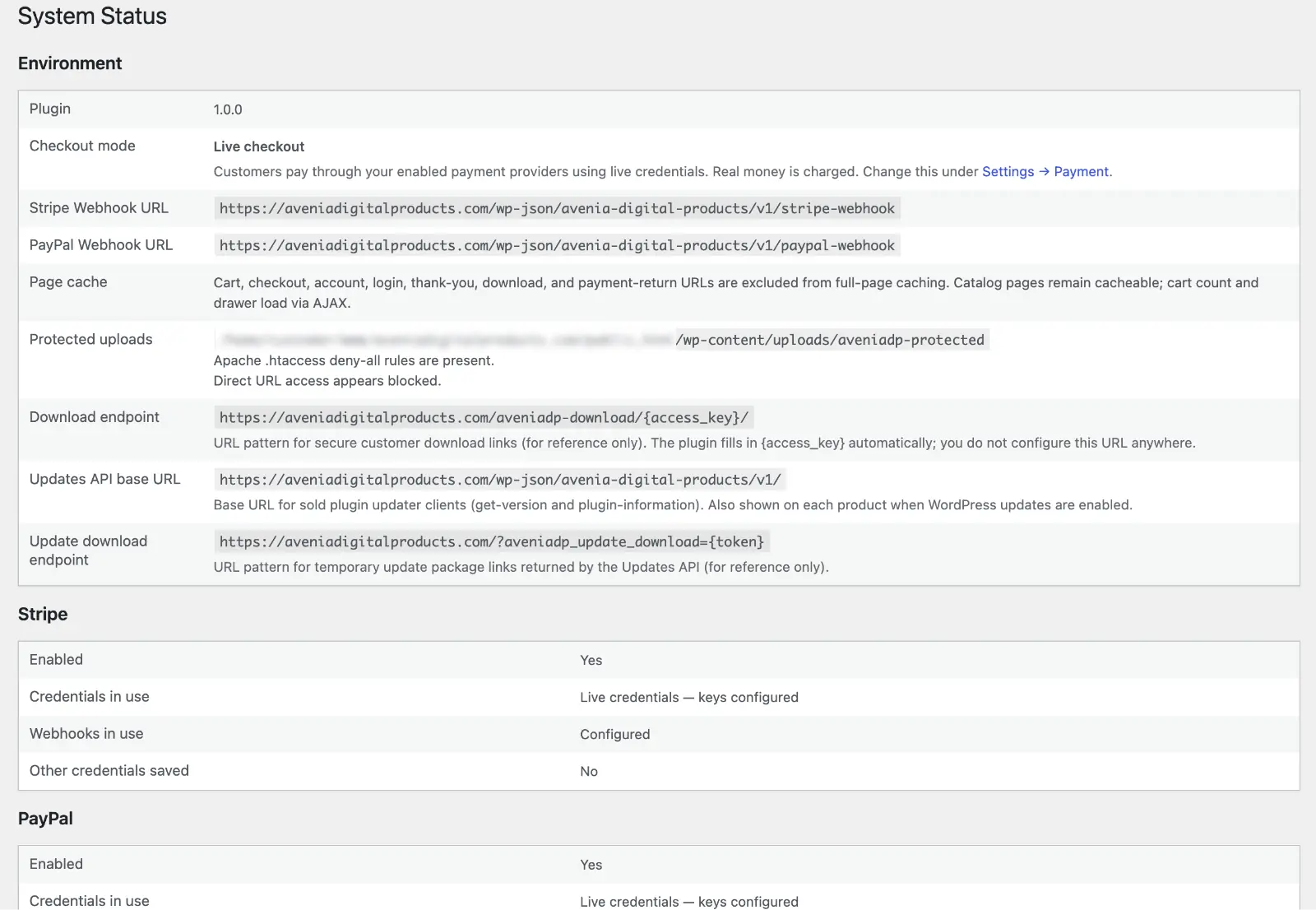Click the 'Protected uploads' row label
This screenshot has height=910, width=1316.
coord(90,339)
